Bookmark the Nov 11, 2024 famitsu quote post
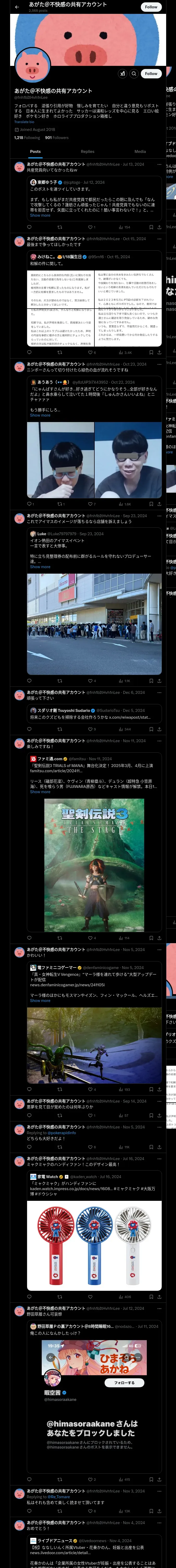 coord(150,938)
